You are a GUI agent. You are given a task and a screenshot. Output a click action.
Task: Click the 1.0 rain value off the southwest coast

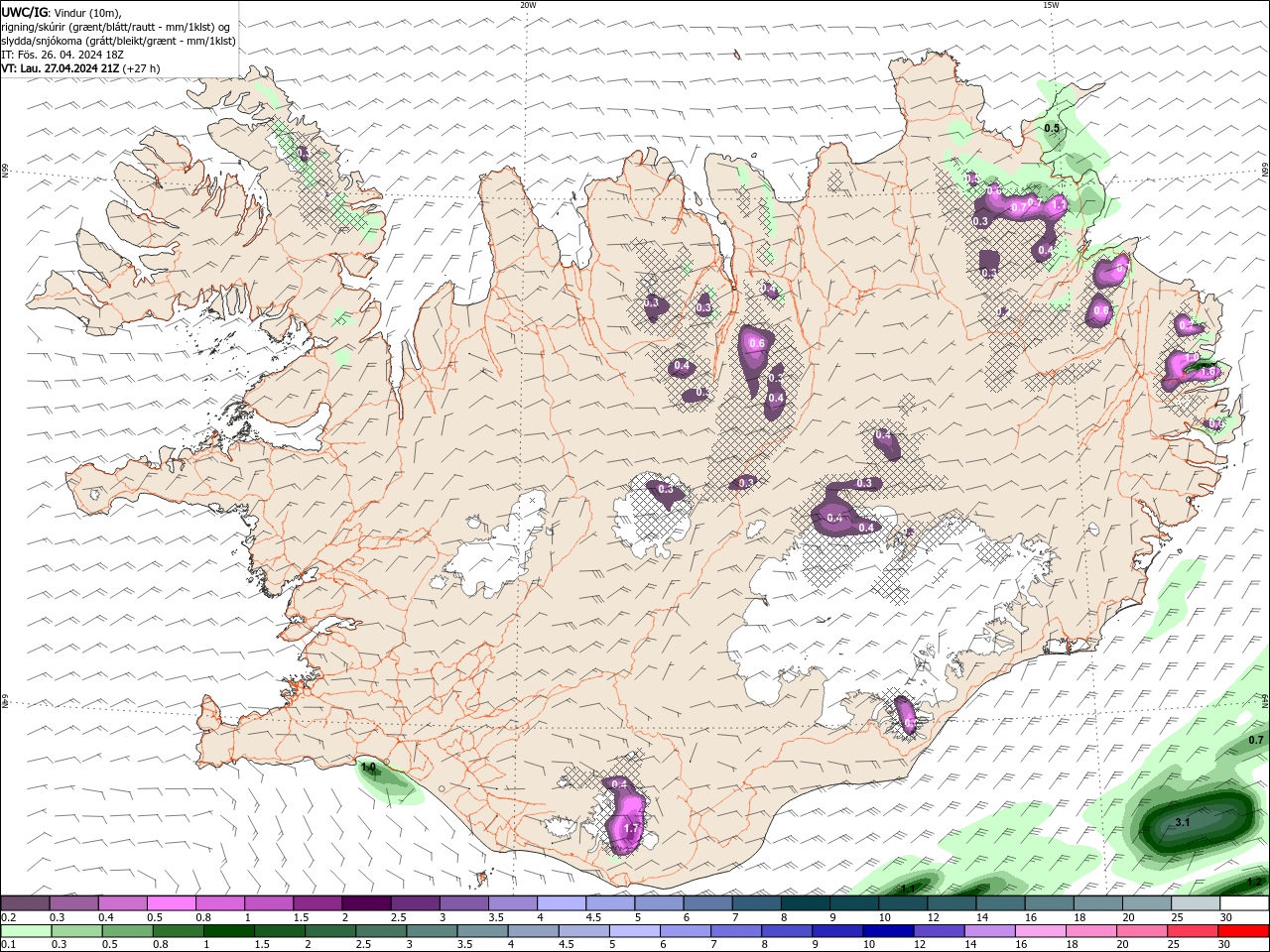(x=368, y=768)
